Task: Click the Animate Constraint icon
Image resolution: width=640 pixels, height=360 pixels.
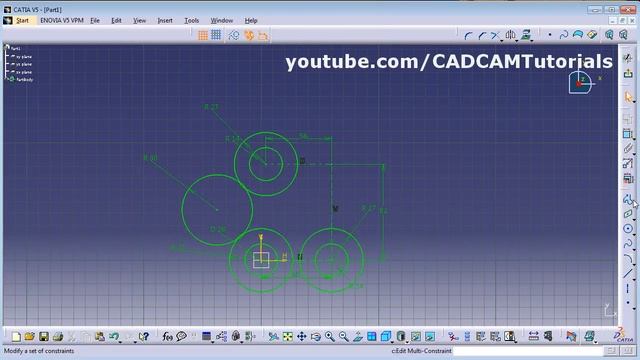Action: click(x=628, y=164)
